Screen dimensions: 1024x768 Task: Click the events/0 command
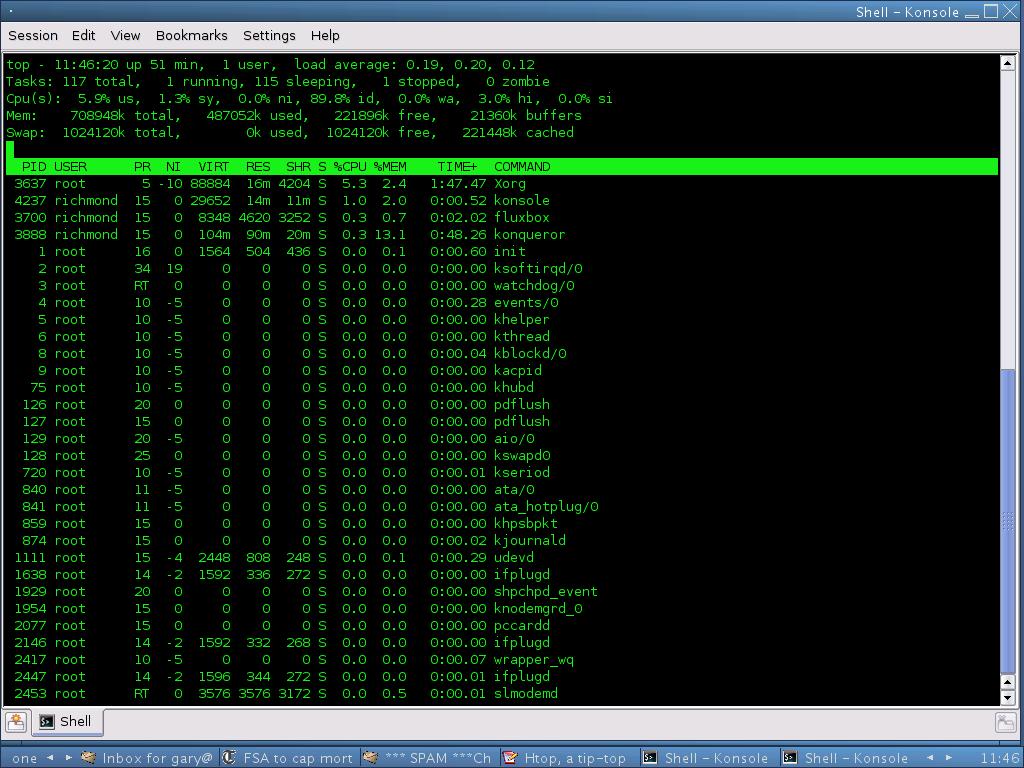click(526, 302)
